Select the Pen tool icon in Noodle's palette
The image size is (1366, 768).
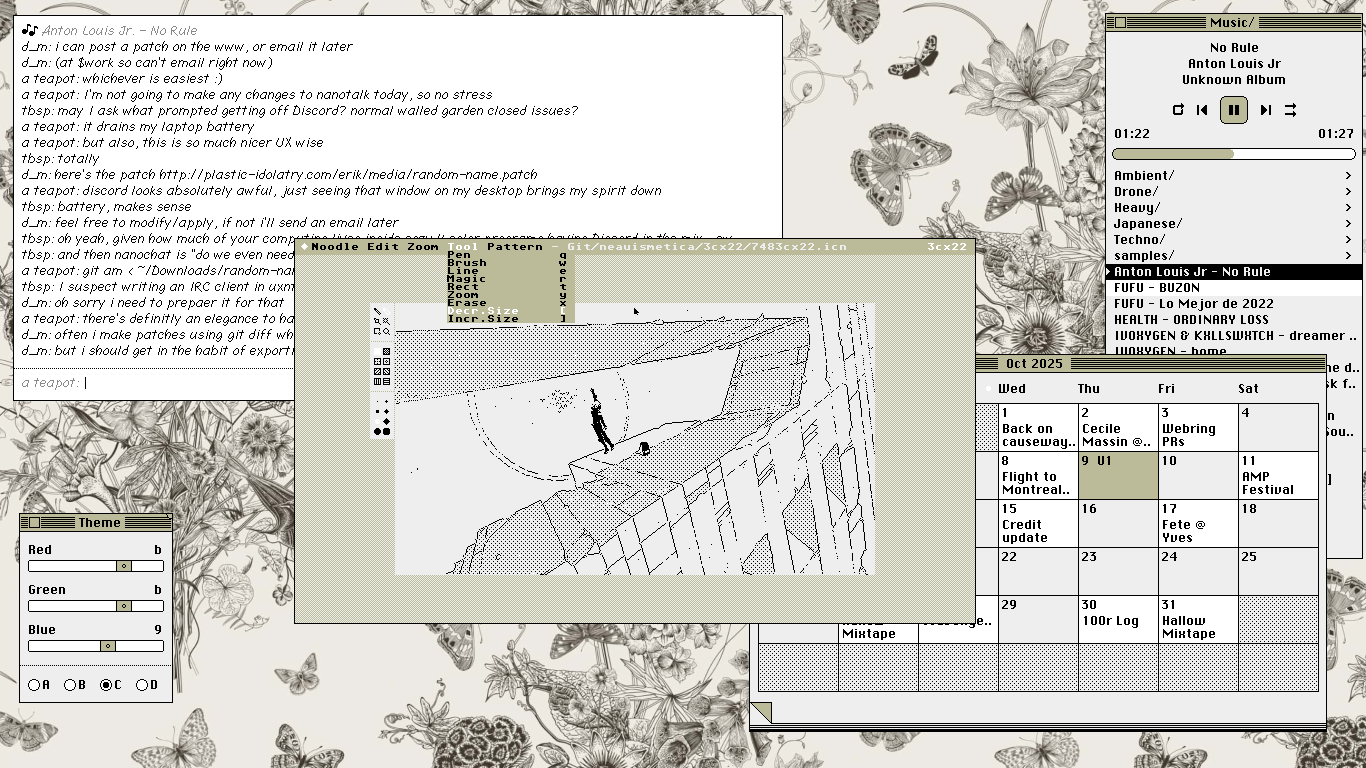[x=377, y=312]
